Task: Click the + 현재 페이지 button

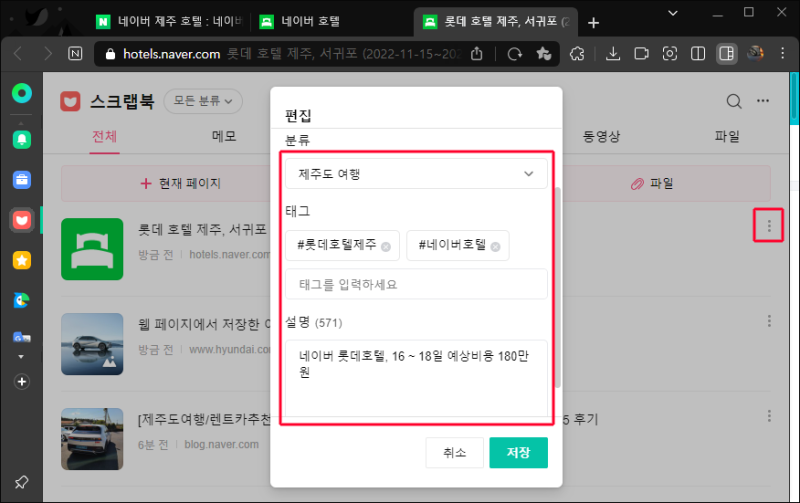Action: coord(181,183)
